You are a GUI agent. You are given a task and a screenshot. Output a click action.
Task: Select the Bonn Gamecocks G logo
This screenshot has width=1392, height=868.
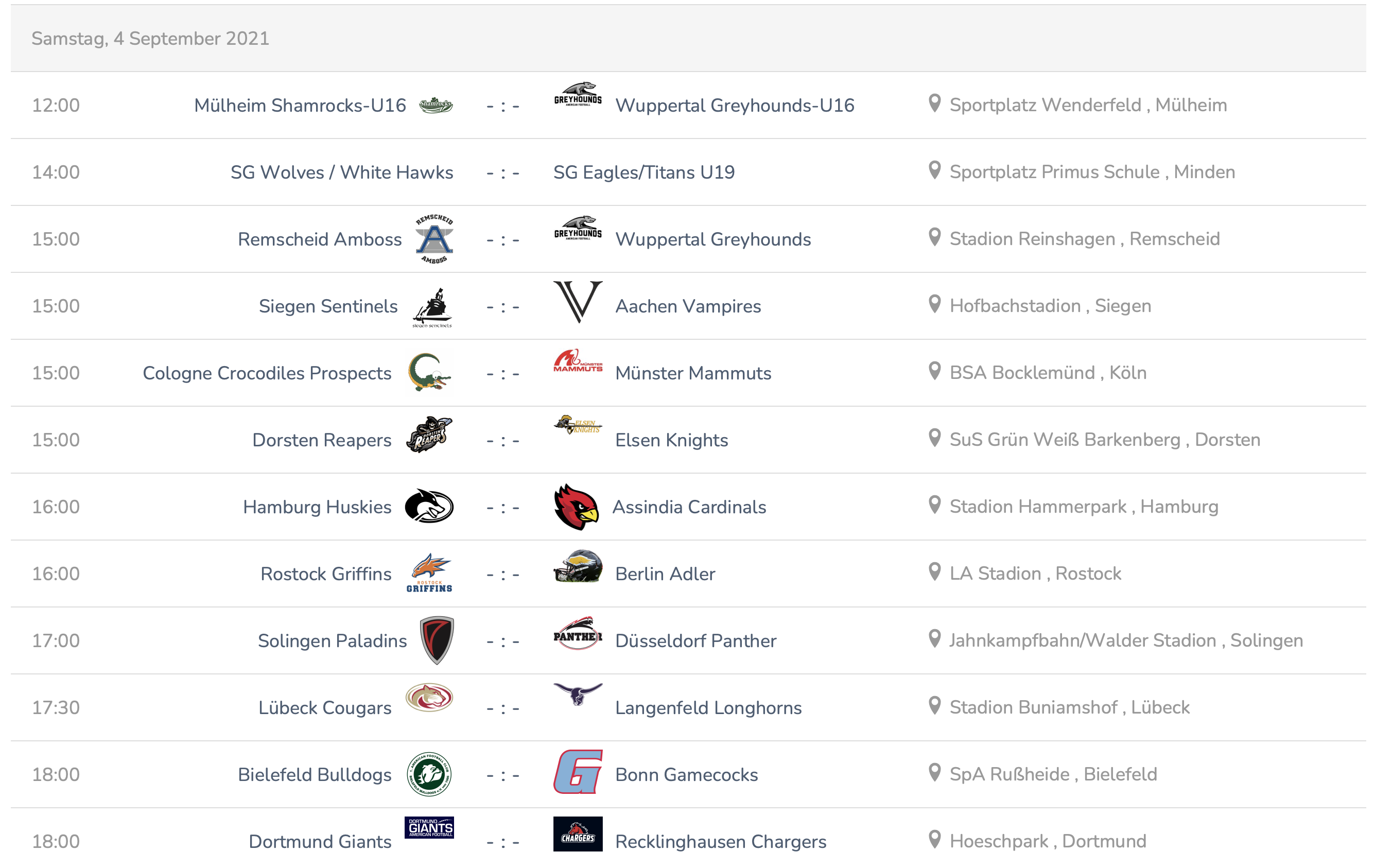pos(578,772)
